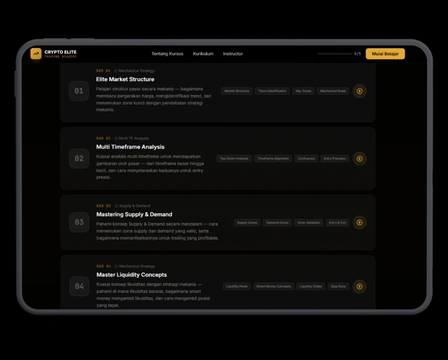Image resolution: width=448 pixels, height=360 pixels.
Task: Click the BAB 03 chapter label
Action: 103,206
